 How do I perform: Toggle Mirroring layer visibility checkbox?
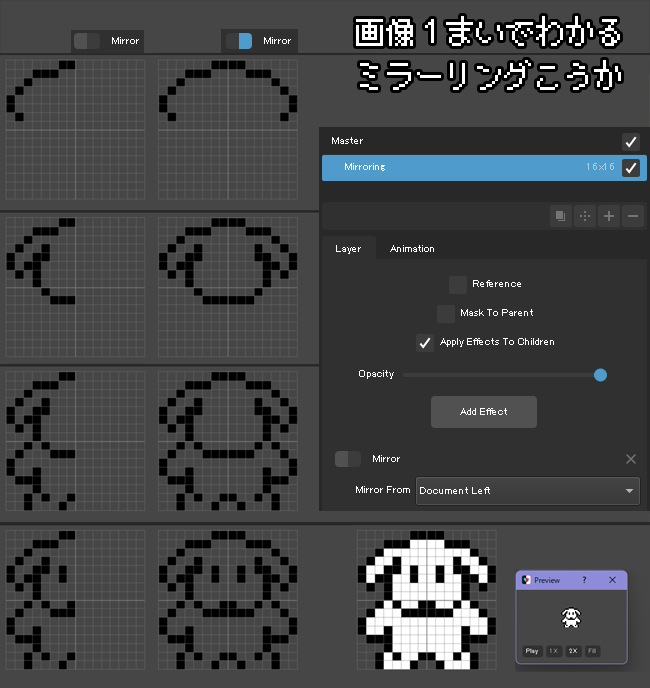tap(631, 168)
